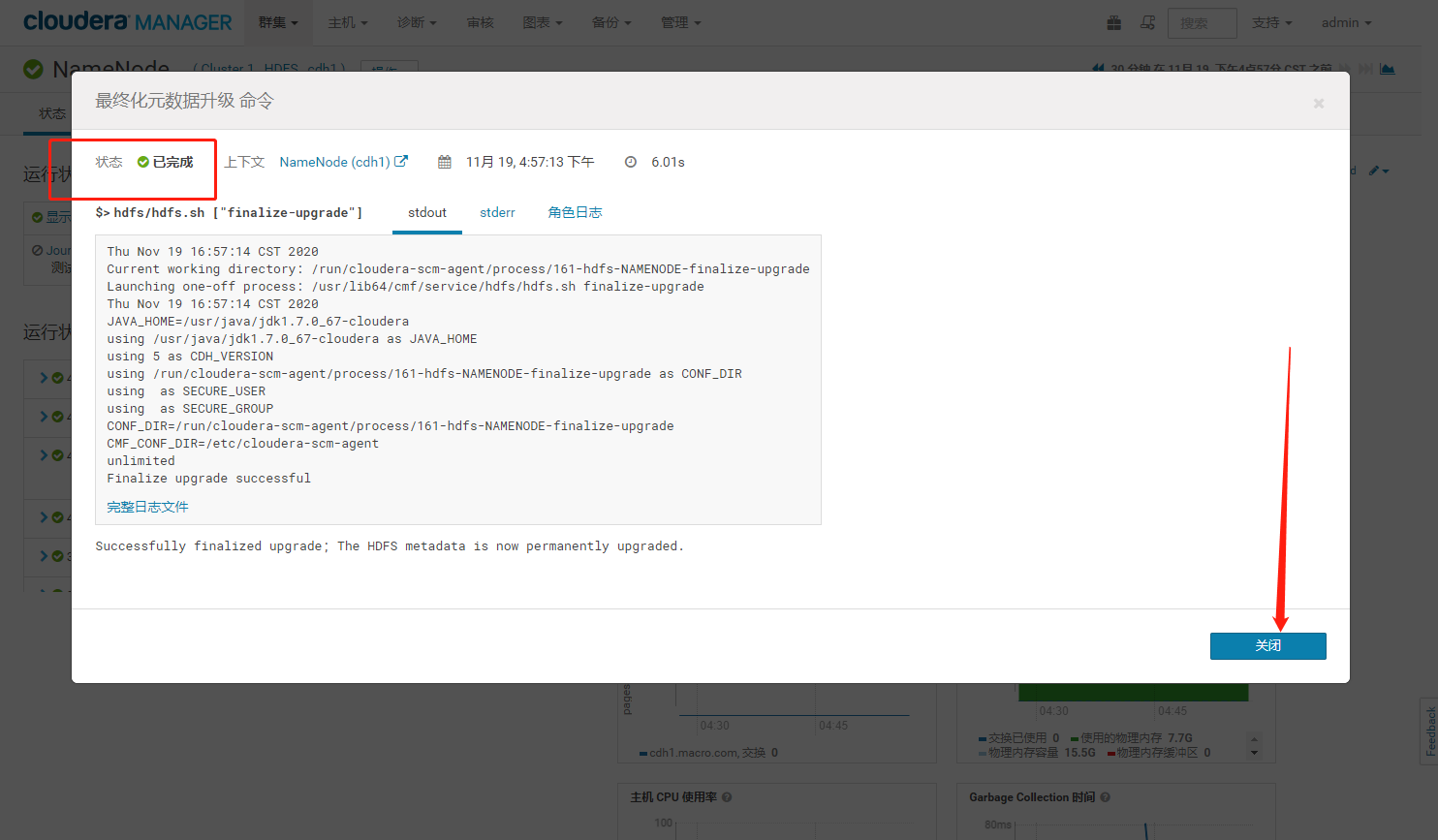Click the external link icon beside NameNode (cdh1)
This screenshot has height=840, width=1438.
(x=401, y=162)
